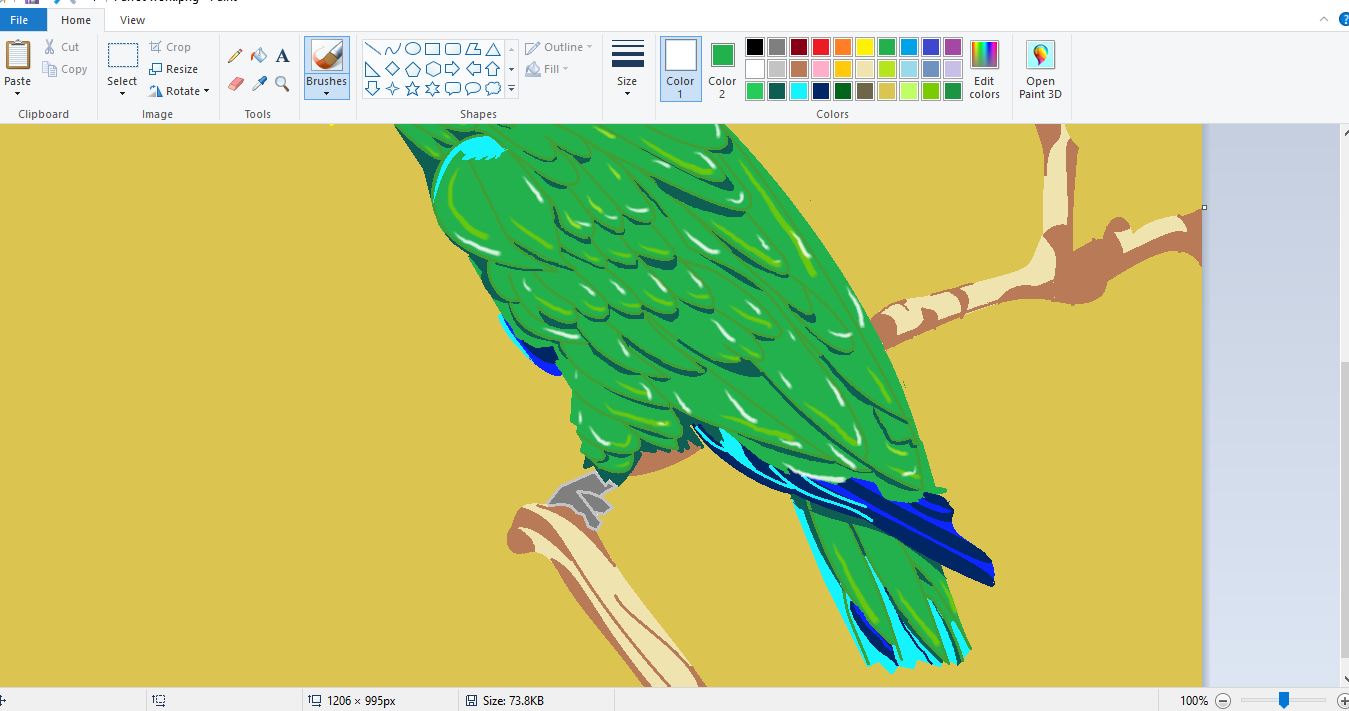Choose the black palette color

coord(755,47)
